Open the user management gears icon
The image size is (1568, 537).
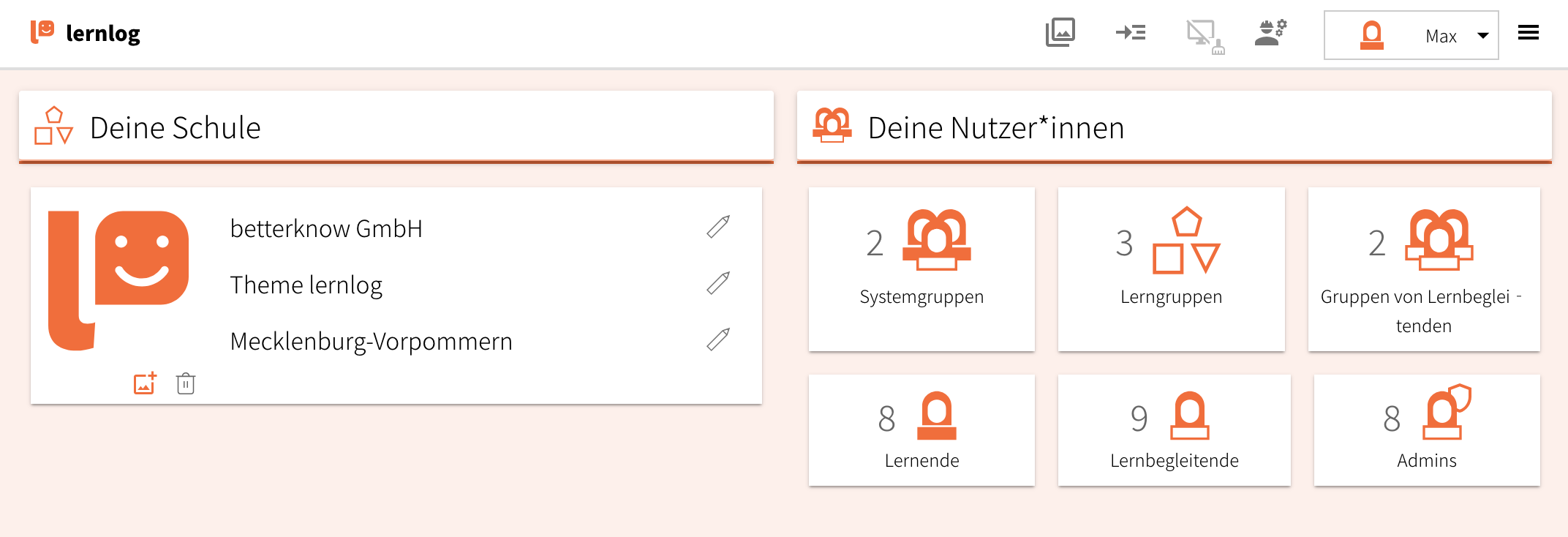1271,33
